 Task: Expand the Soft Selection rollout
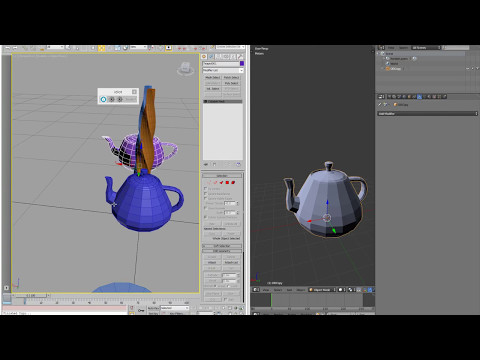[222, 246]
